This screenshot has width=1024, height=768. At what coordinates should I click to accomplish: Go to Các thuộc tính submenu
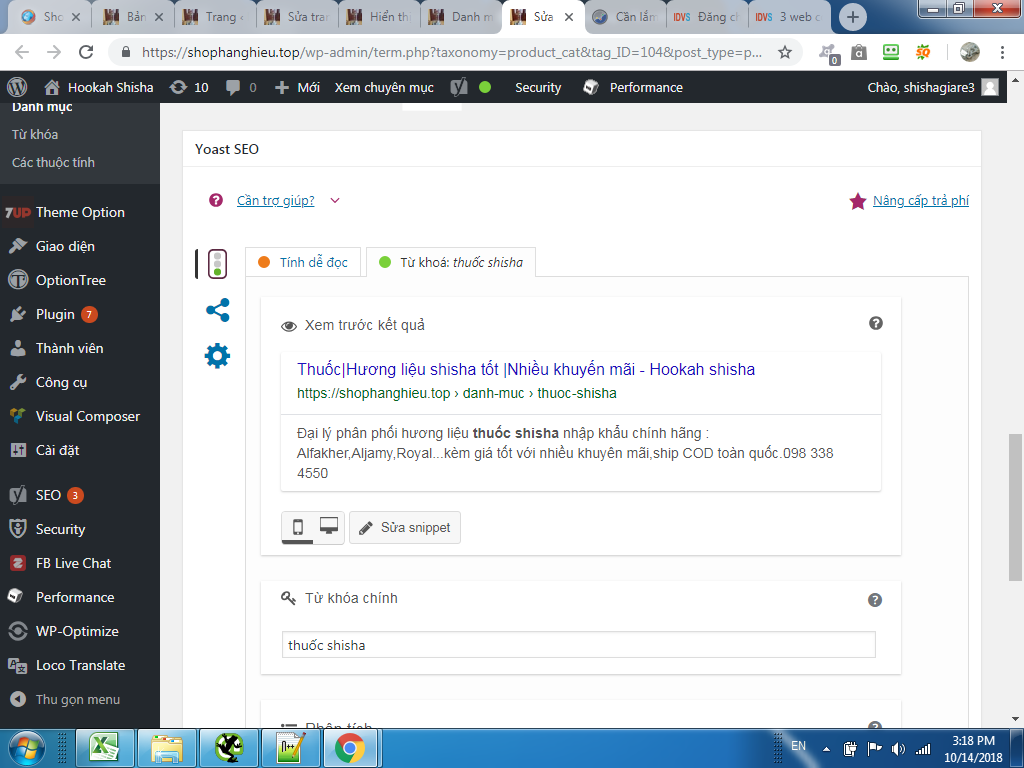tap(53, 163)
